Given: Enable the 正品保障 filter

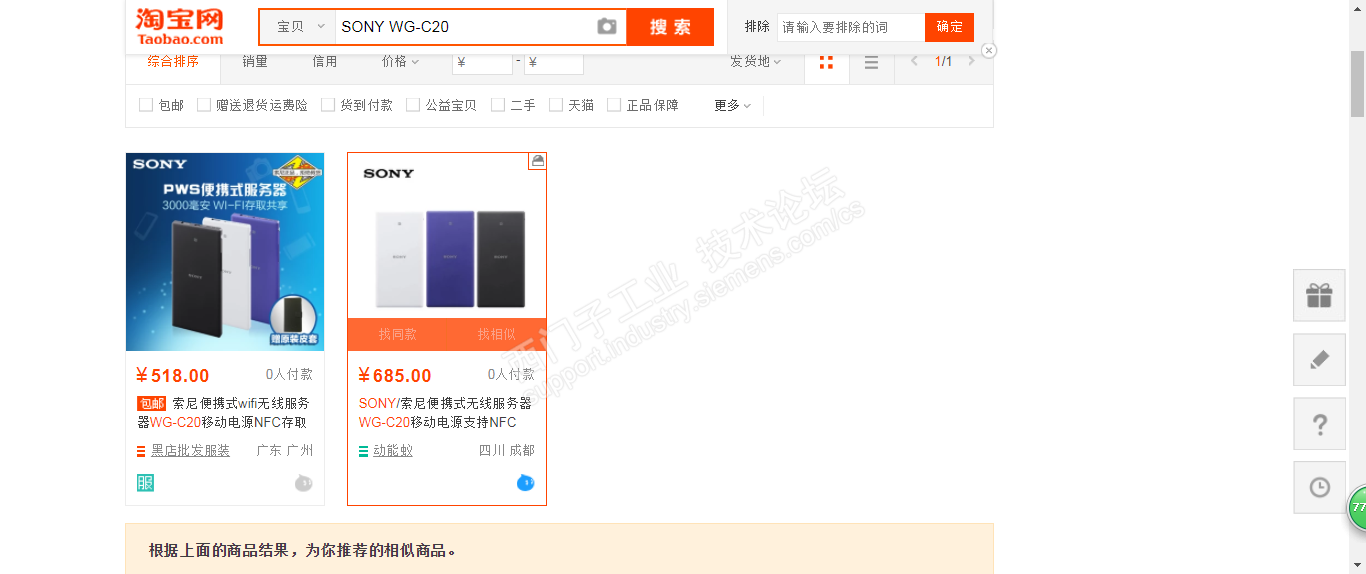Looking at the screenshot, I should tap(614, 105).
